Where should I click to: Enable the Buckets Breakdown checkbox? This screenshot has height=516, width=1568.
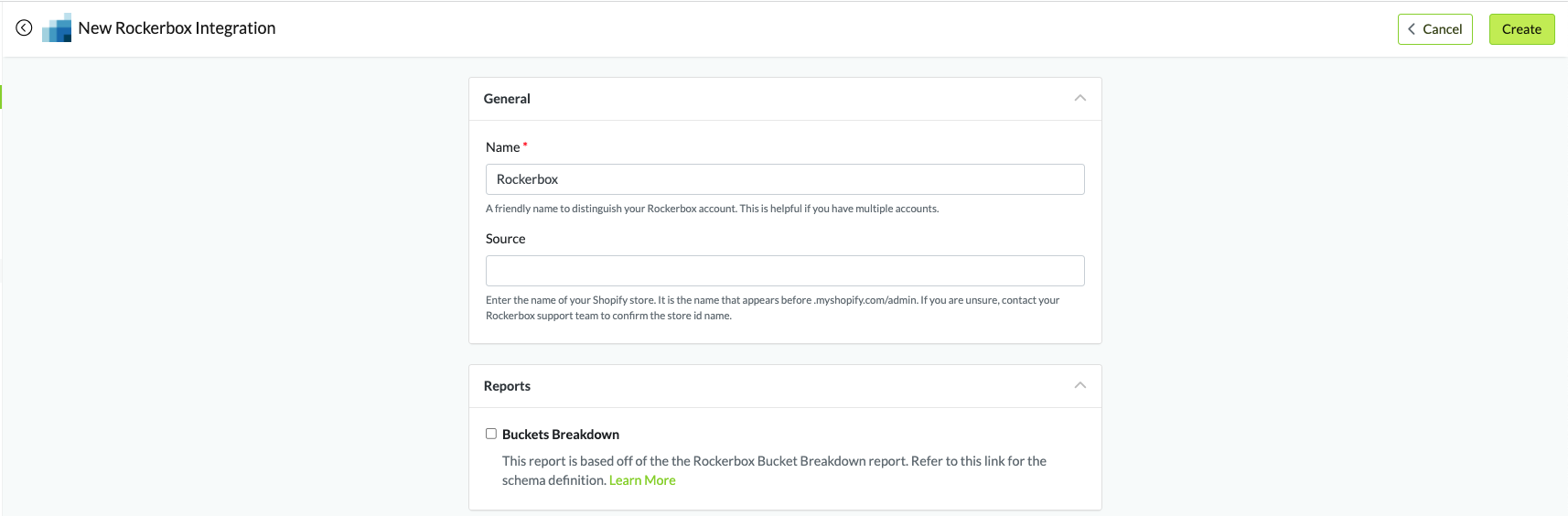point(491,434)
